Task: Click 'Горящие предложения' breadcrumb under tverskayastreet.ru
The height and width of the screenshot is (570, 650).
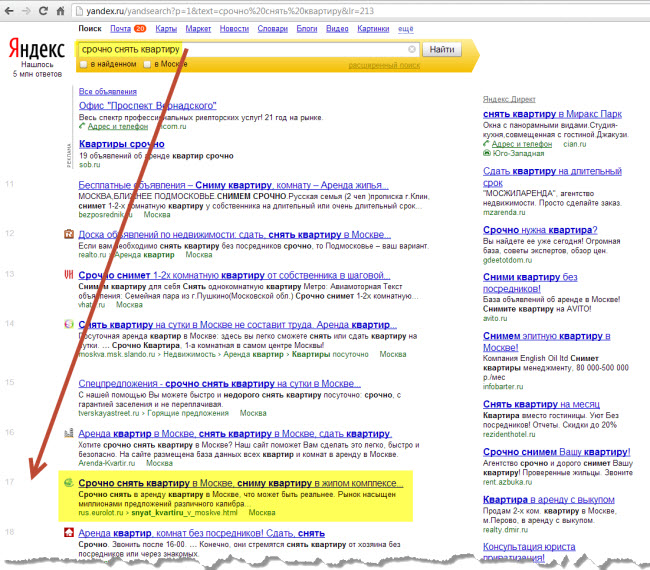Action: pyautogui.click(x=188, y=413)
